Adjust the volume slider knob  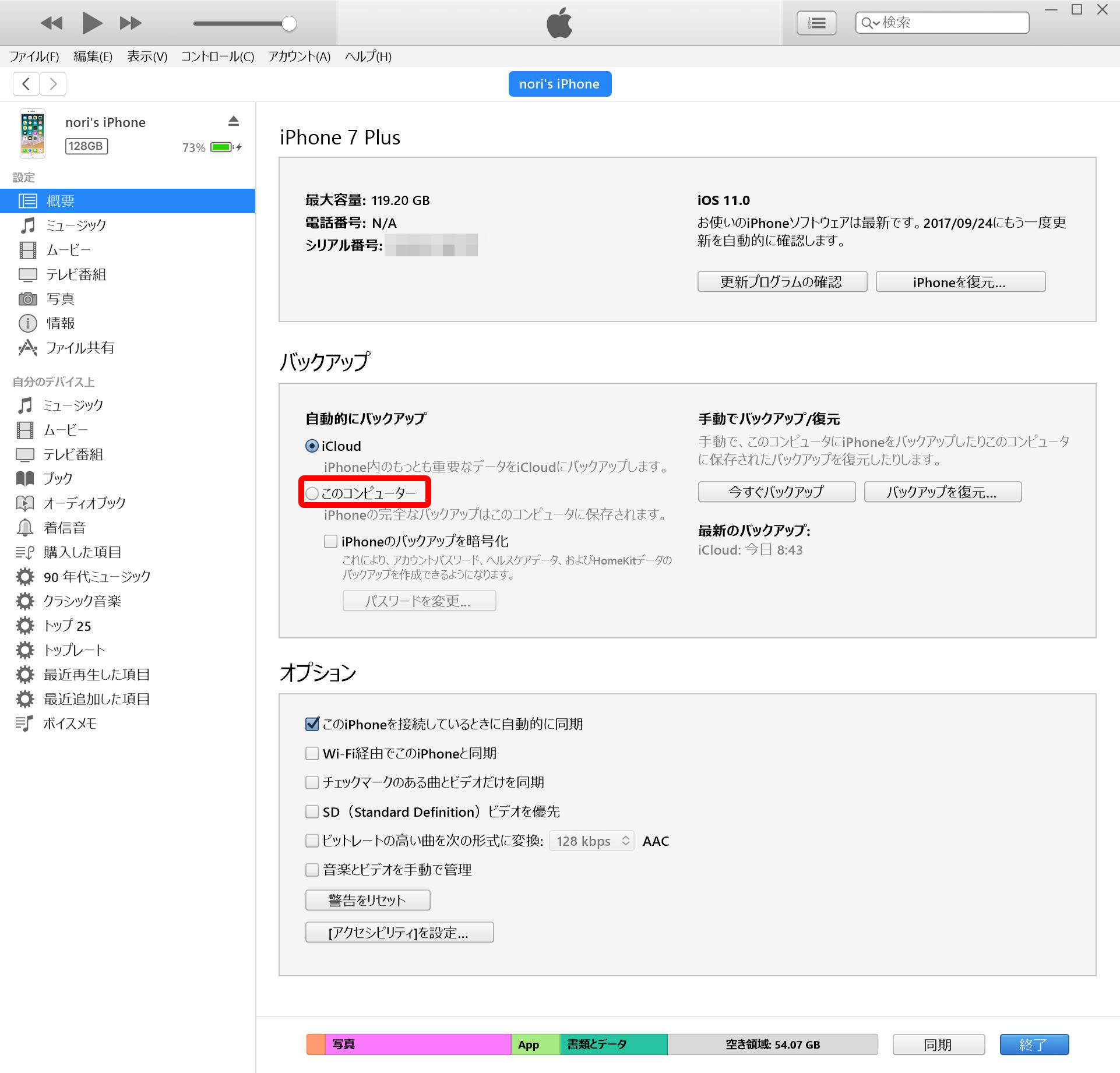tap(289, 23)
